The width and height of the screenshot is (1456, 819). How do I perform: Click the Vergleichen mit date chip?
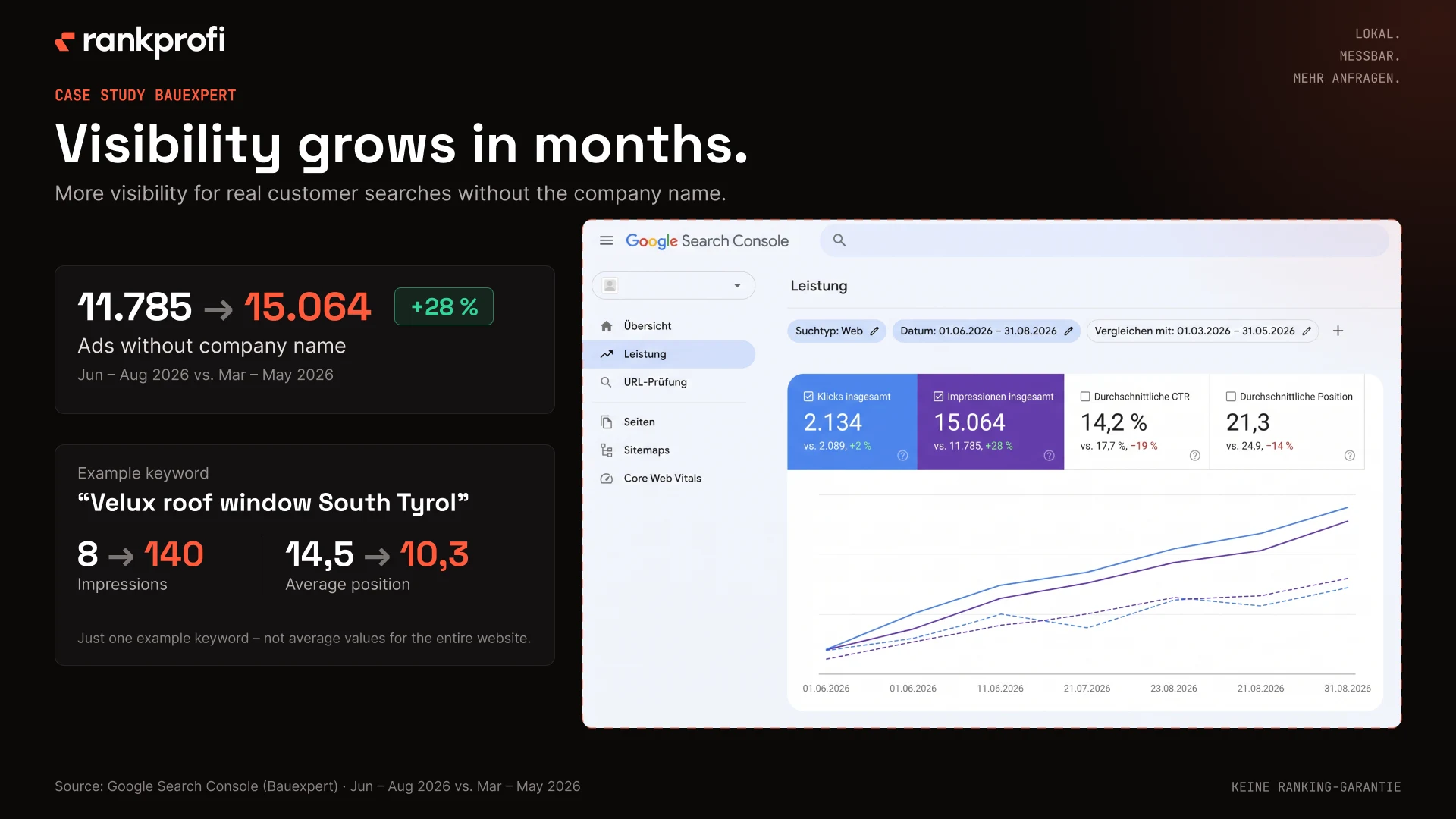pyautogui.click(x=1202, y=331)
